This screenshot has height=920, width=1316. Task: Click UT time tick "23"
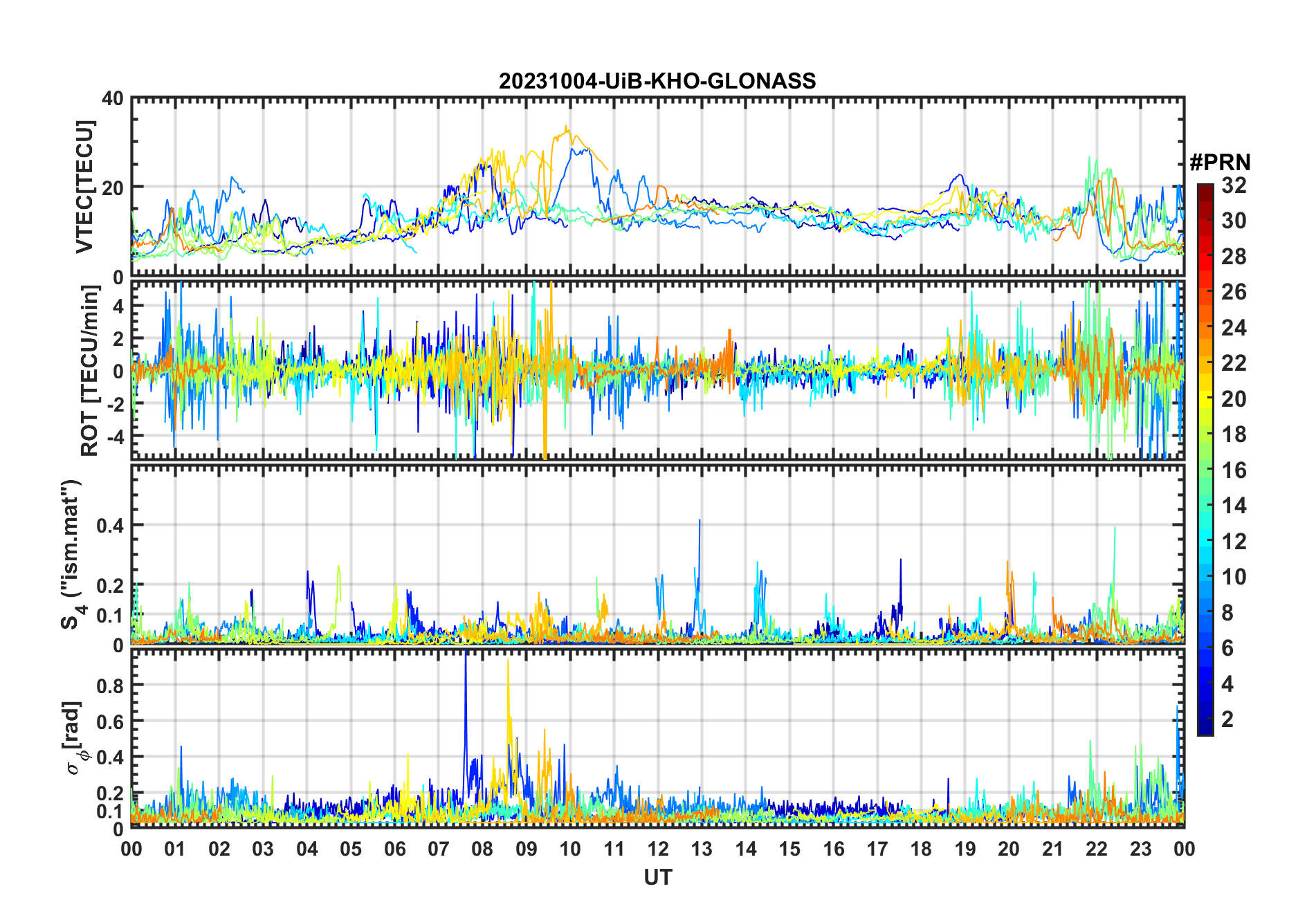1141,849
